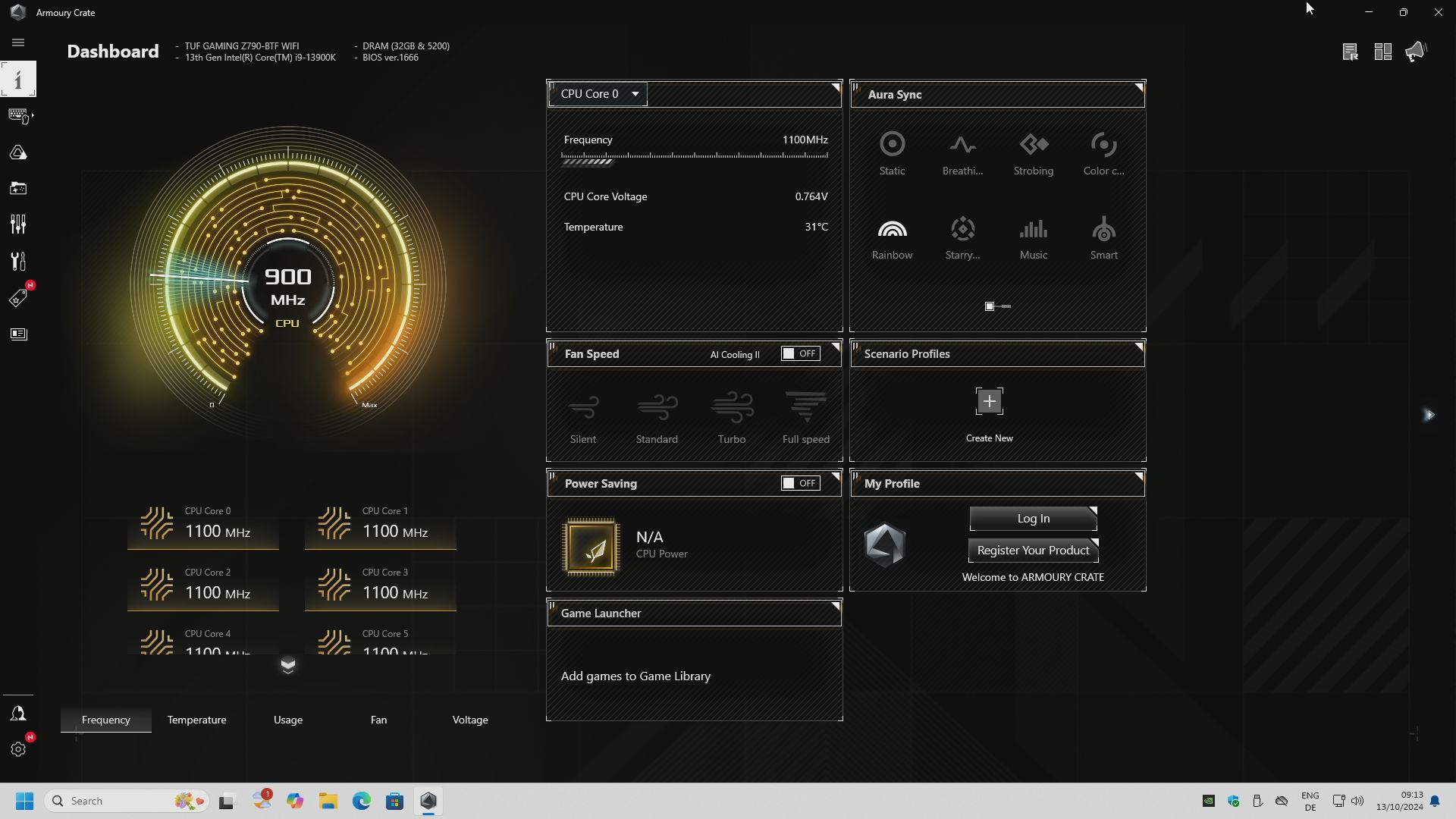Viewport: 1456px width, 819px height.
Task: Switch to the Frequency tab
Action: [106, 720]
